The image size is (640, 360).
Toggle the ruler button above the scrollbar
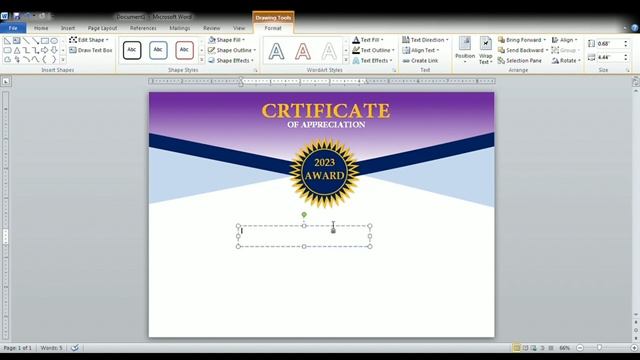636,82
